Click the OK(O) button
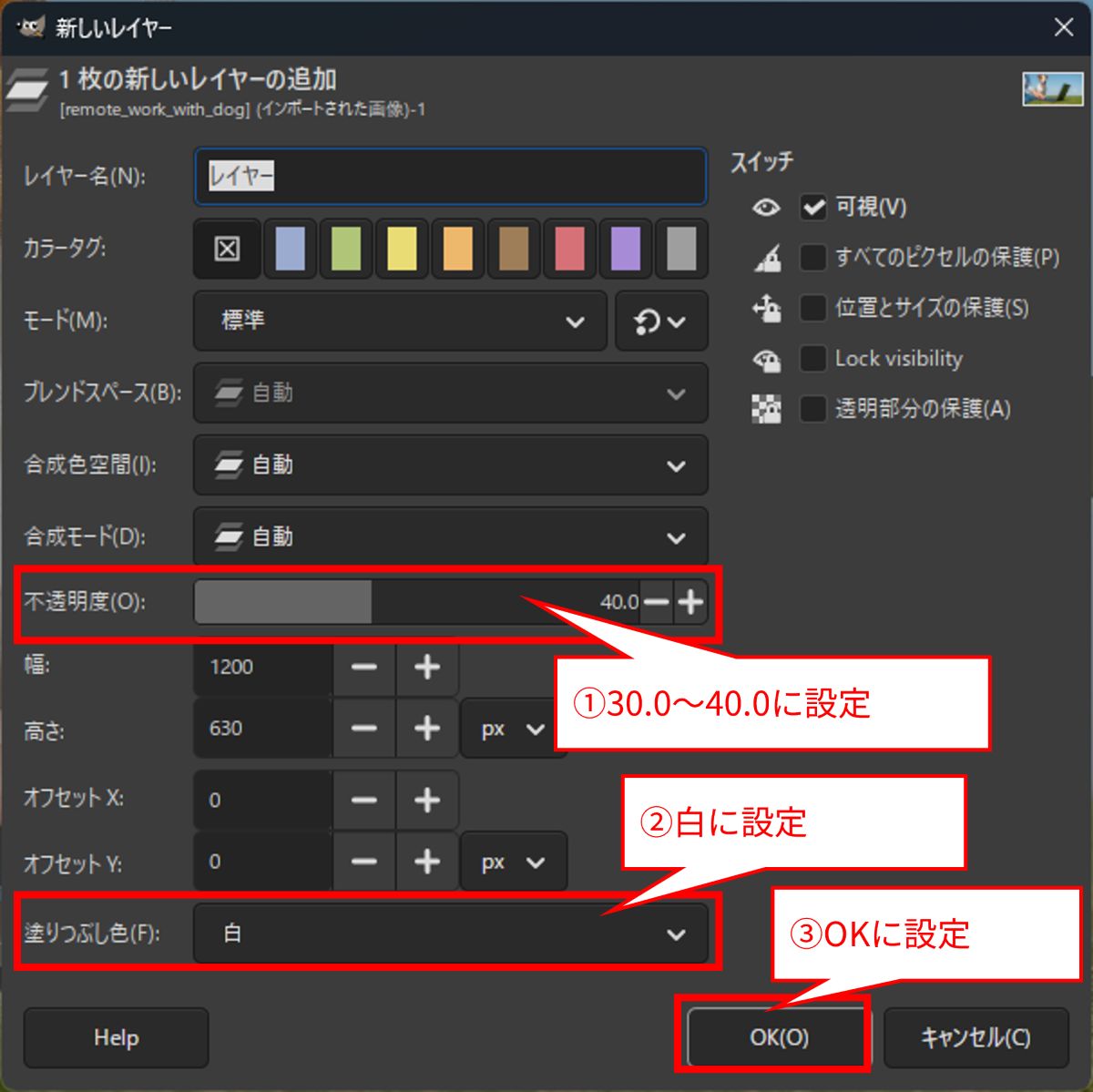 coord(779,1037)
